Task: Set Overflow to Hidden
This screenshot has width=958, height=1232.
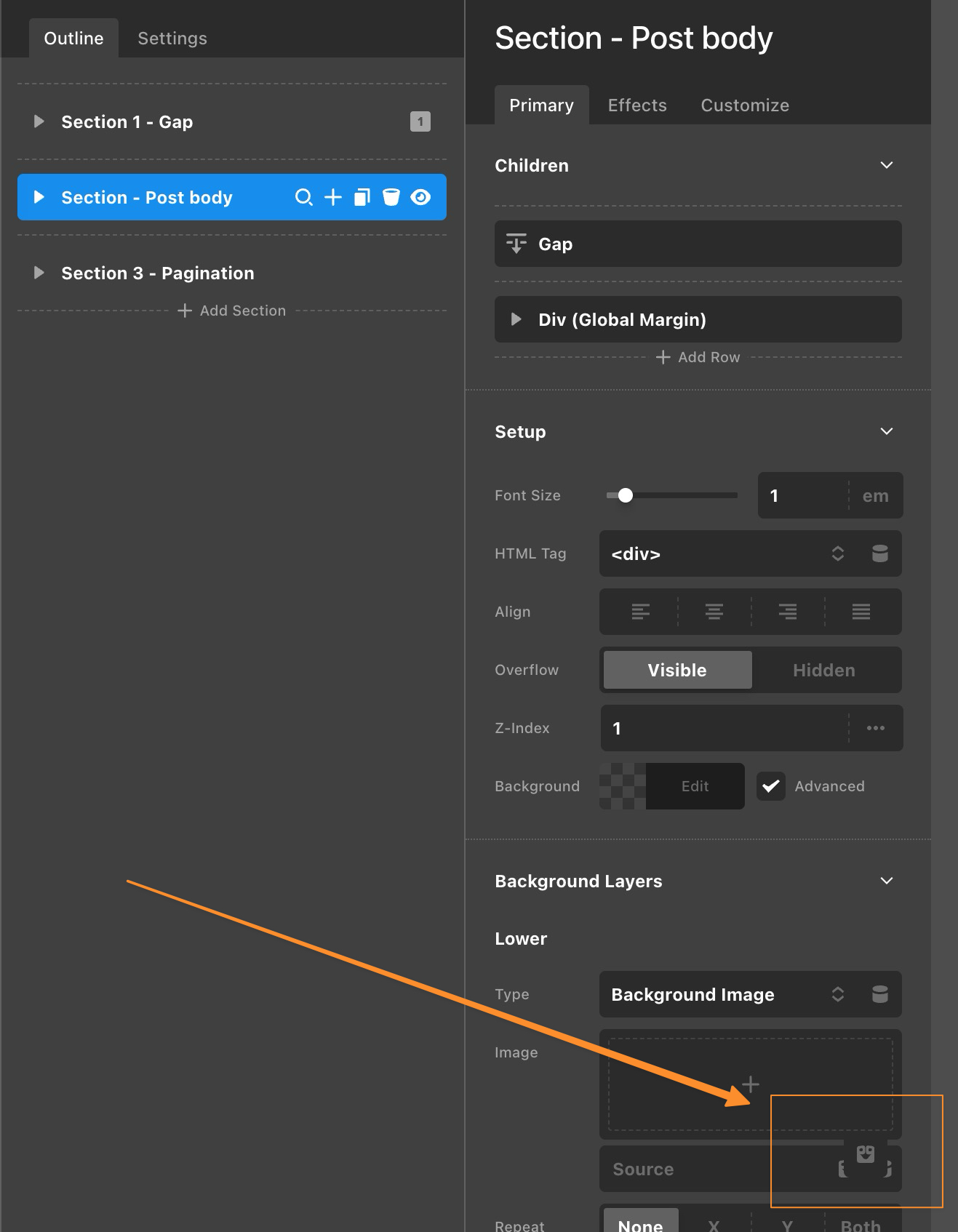Action: tap(823, 670)
